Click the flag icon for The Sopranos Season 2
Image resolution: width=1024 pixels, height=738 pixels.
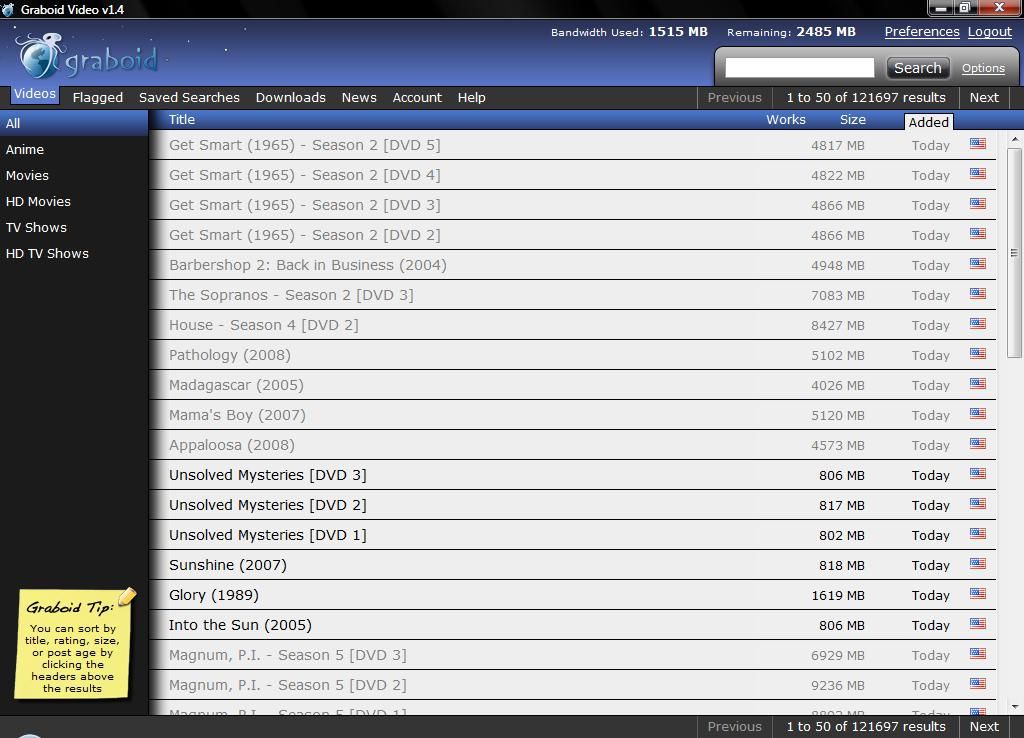(x=978, y=294)
